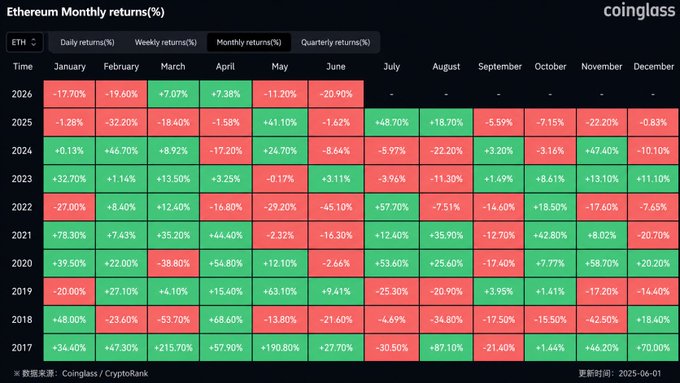Screen dimensions: 680x383
Task: Click the November column header
Action: tap(602, 66)
